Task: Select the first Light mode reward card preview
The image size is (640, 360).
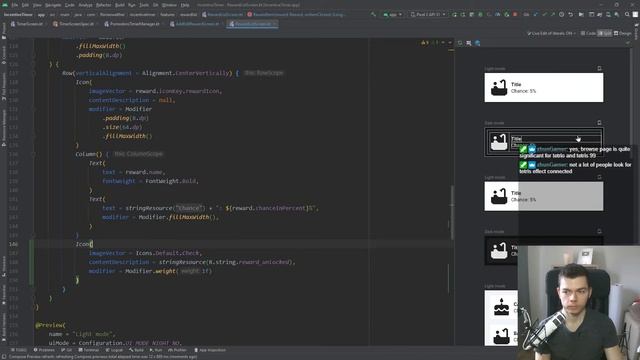Action: [x=544, y=87]
